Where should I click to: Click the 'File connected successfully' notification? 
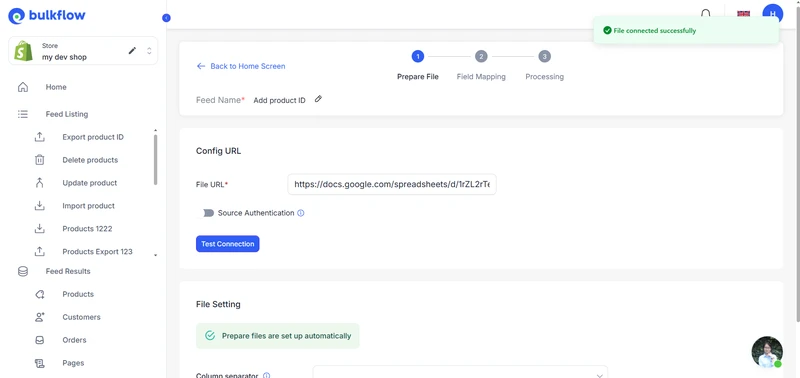click(686, 31)
